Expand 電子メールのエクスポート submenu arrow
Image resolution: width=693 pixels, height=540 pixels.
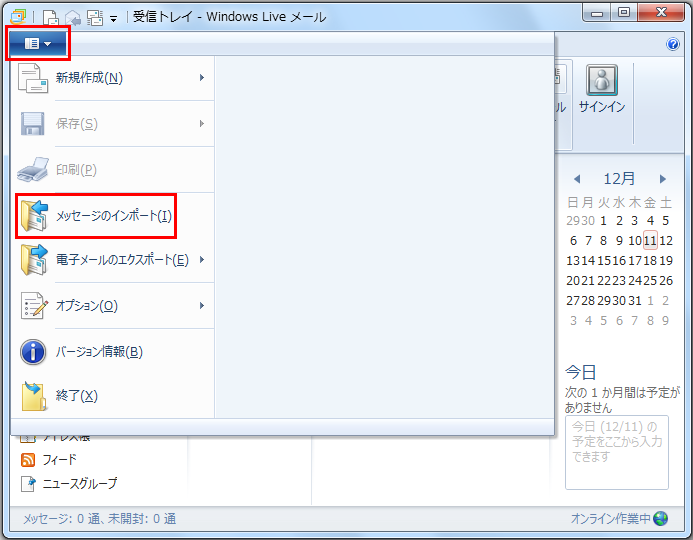pos(202,261)
